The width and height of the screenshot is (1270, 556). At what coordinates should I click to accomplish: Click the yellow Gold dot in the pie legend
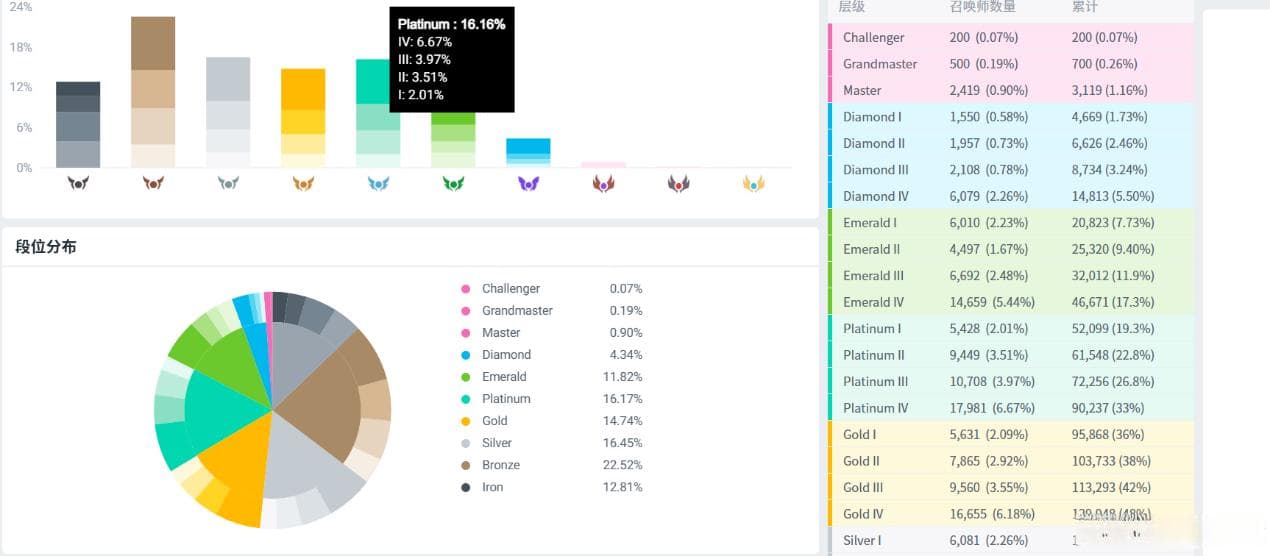[x=465, y=421]
